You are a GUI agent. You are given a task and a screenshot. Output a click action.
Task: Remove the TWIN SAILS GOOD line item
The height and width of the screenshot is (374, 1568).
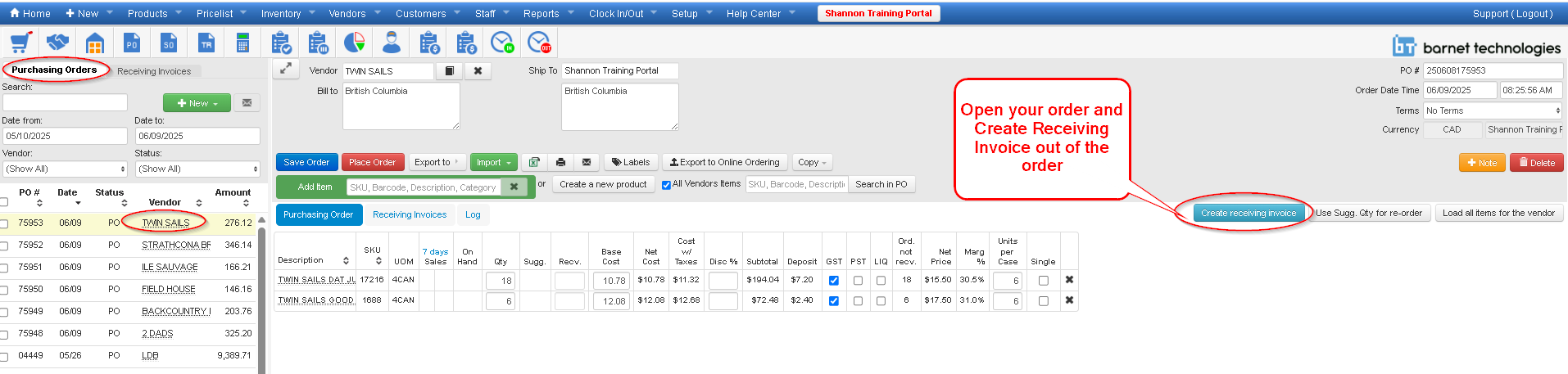[x=1069, y=300]
